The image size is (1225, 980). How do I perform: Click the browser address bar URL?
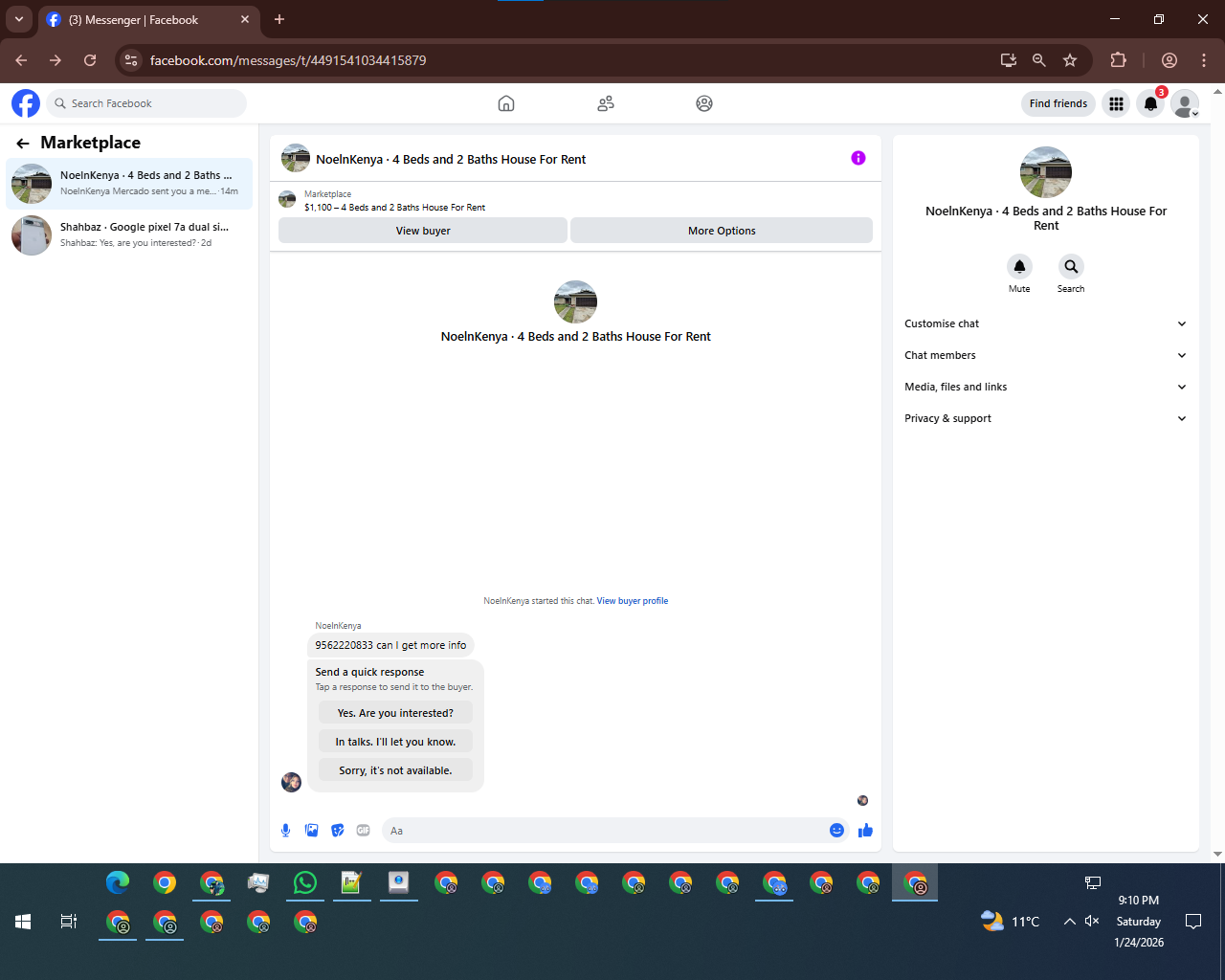tap(288, 60)
